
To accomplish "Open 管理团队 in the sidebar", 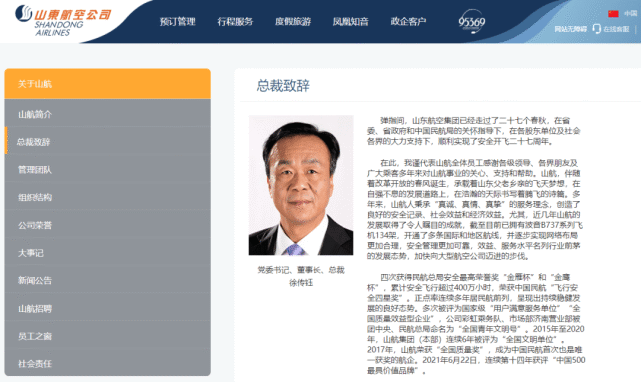I will tap(108, 170).
